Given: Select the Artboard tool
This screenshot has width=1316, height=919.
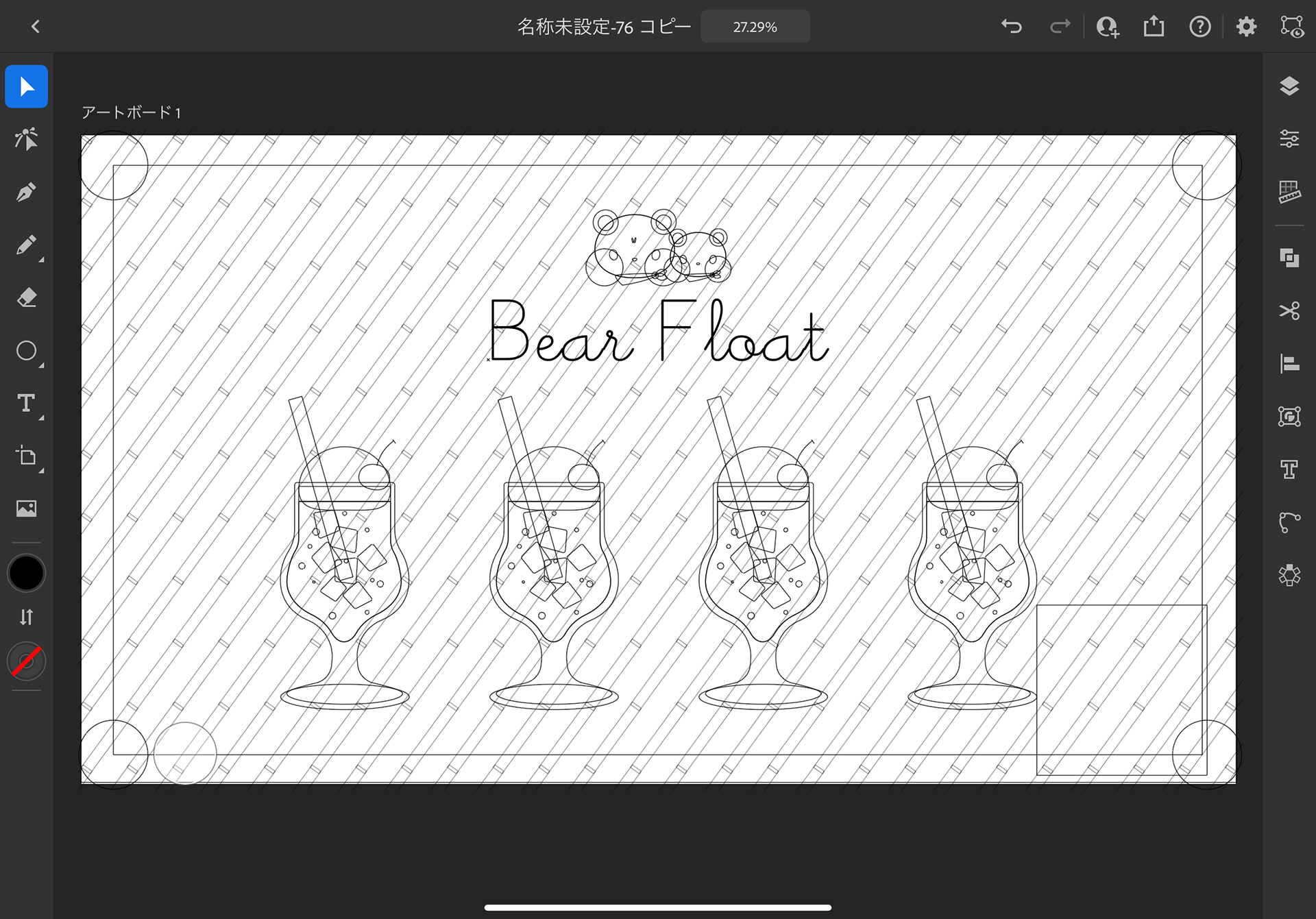Looking at the screenshot, I should coord(26,456).
